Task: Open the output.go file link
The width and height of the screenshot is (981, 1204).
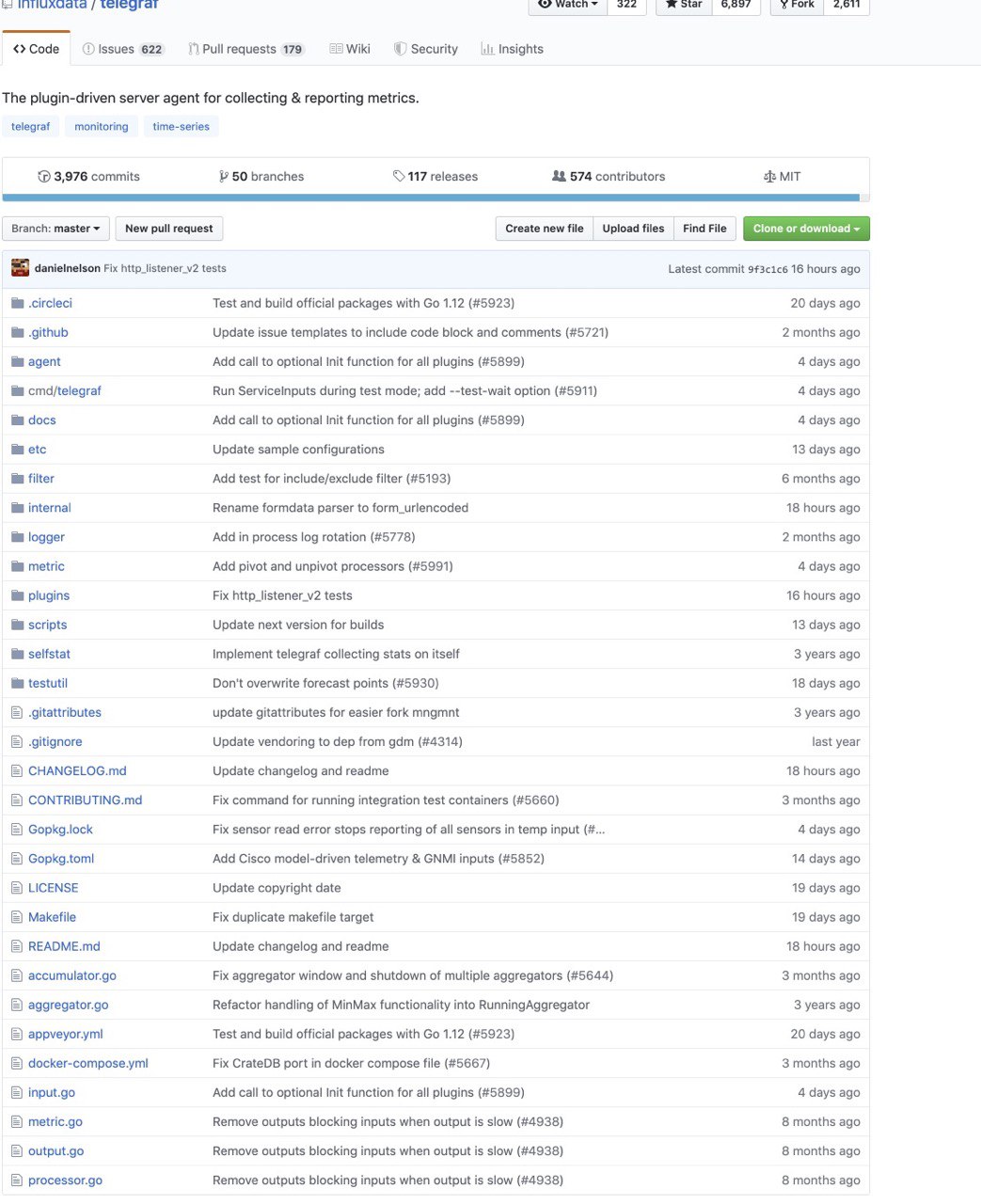Action: tap(56, 1150)
